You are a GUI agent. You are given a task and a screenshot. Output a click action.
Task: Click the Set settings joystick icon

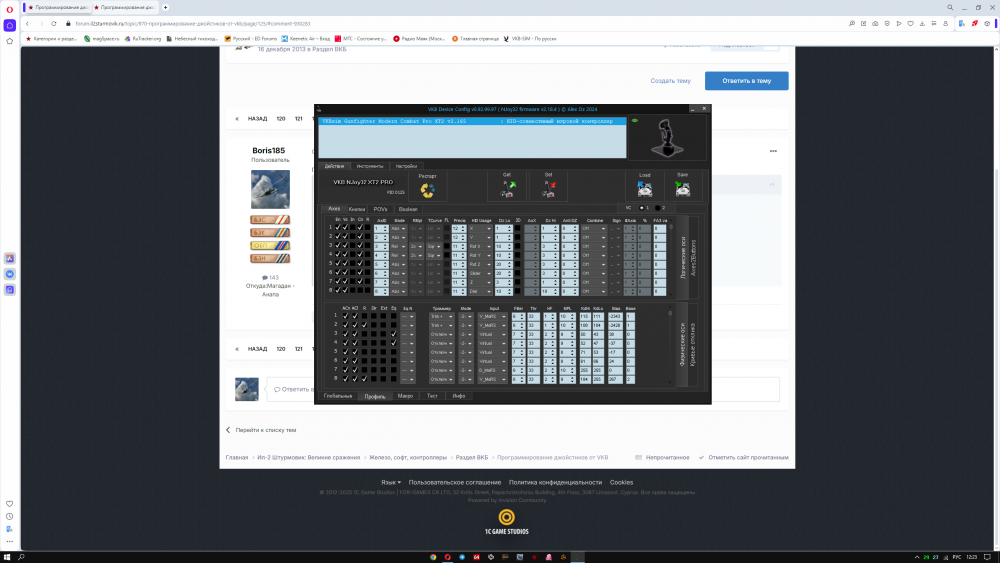tap(548, 189)
